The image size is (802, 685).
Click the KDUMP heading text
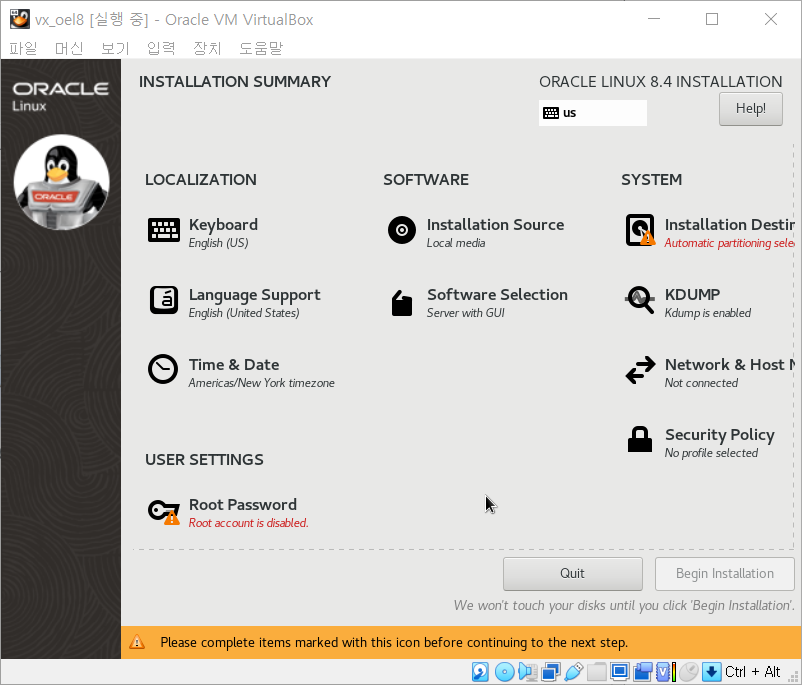point(692,295)
